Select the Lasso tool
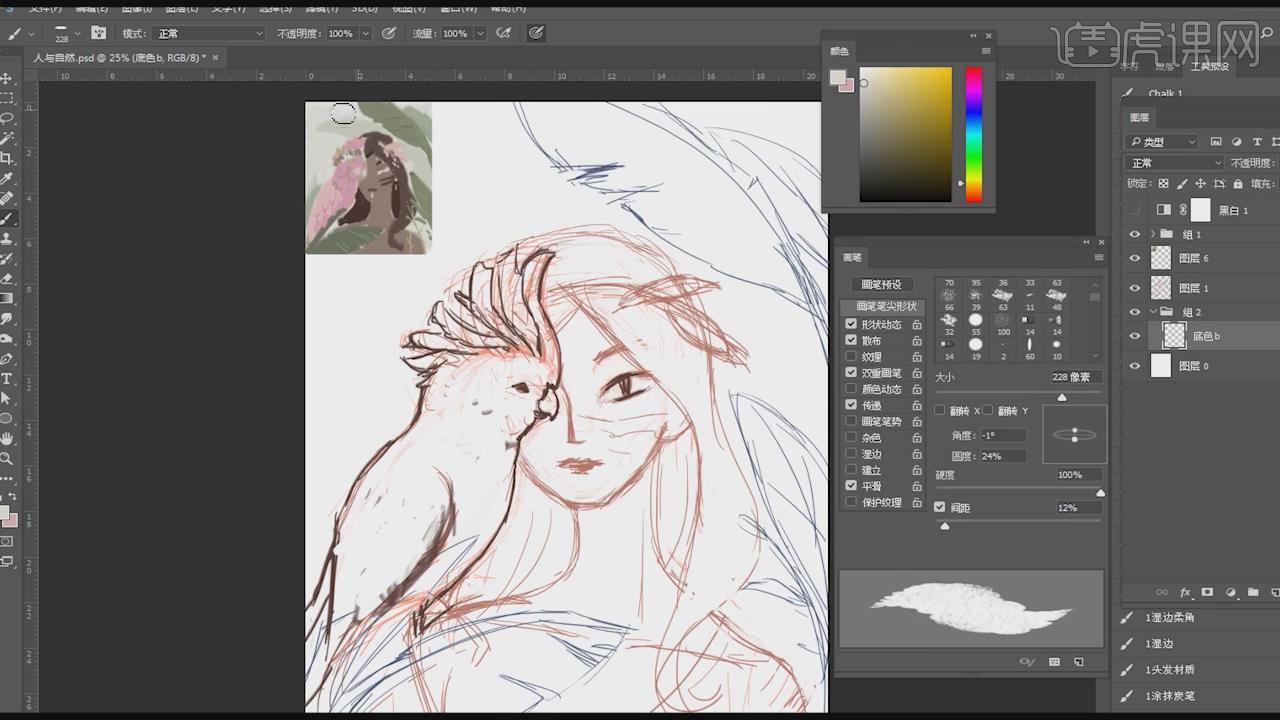The image size is (1280, 720). (x=7, y=118)
